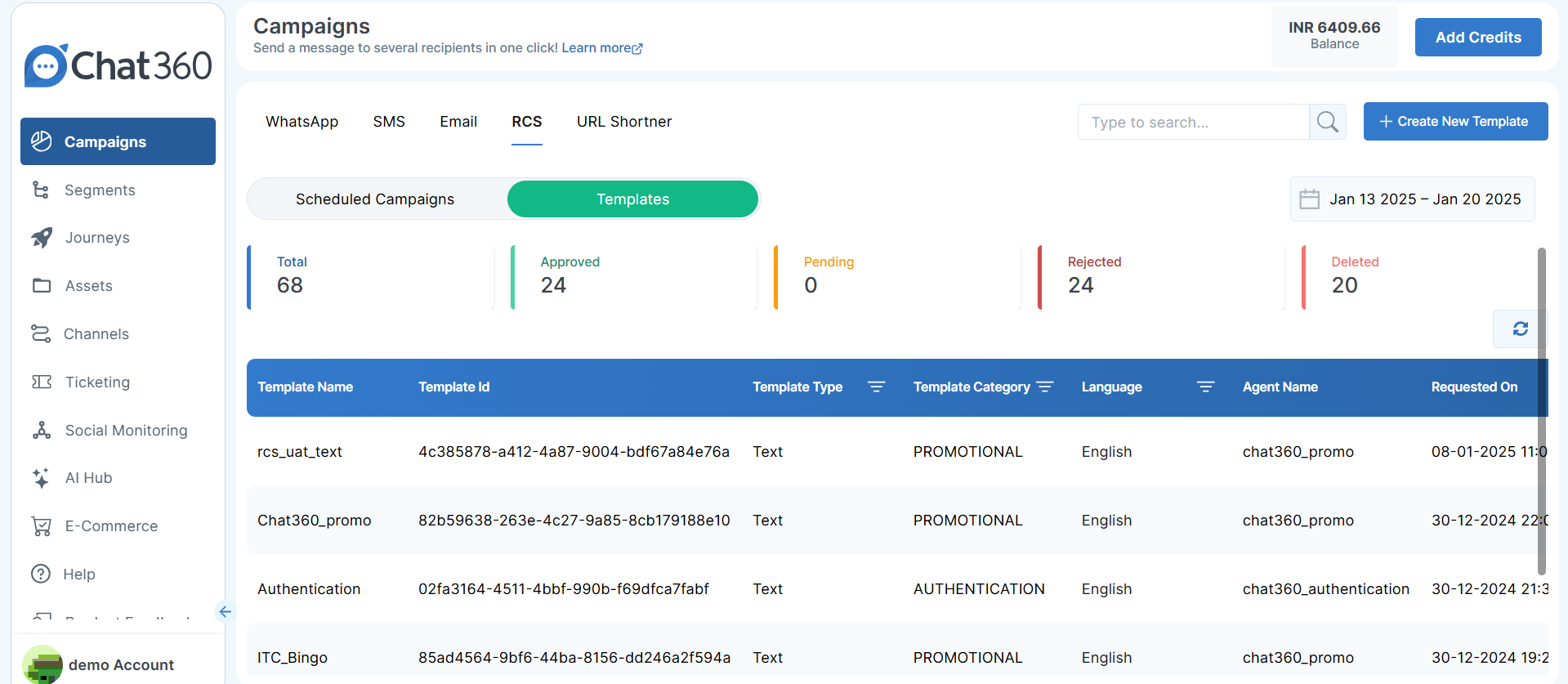Click template id 02fa3164-4511-4bbf-990b-f69dfca7fabf
1568x684 pixels.
click(x=564, y=589)
